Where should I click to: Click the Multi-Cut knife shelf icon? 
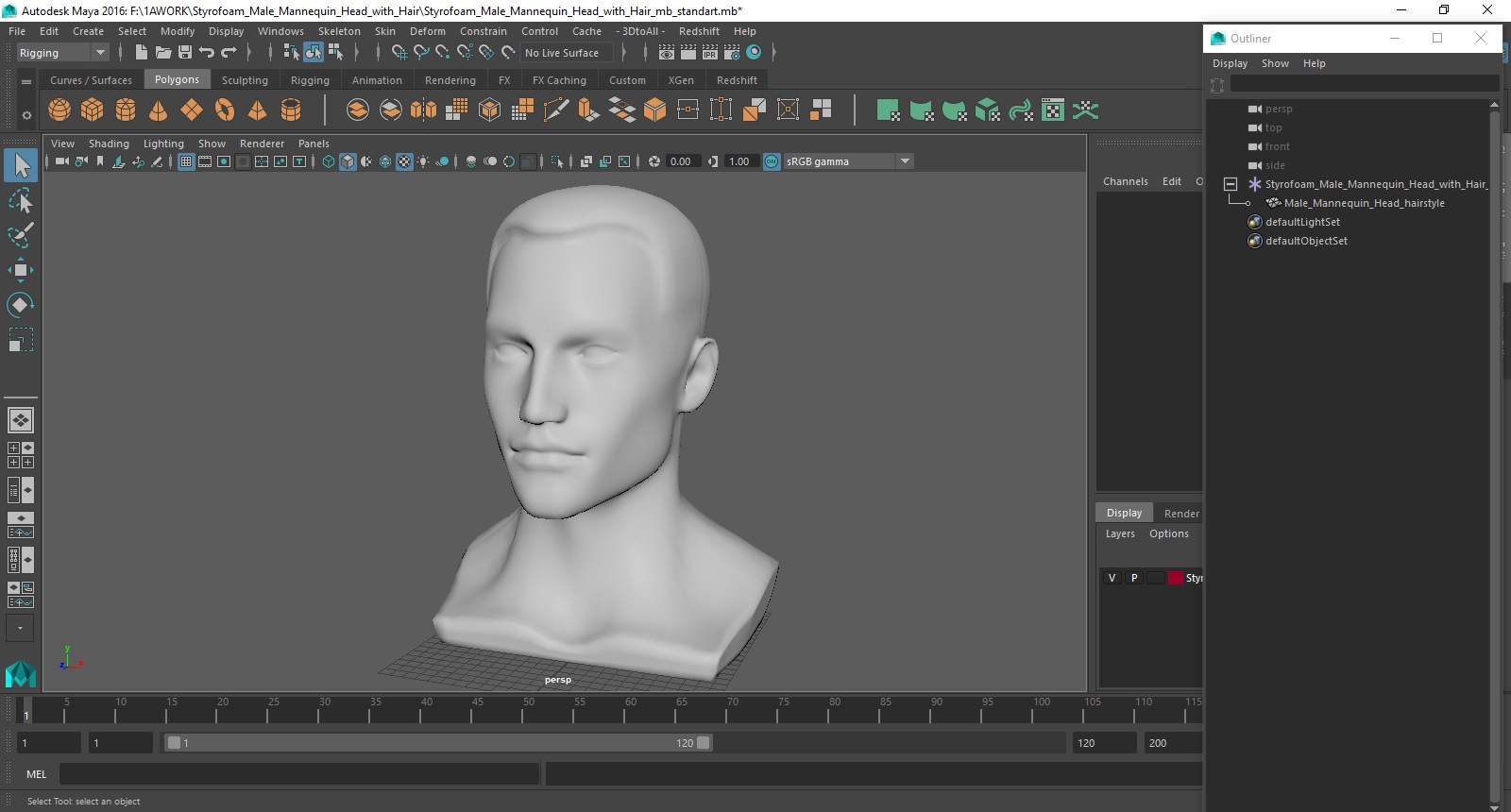pos(556,110)
